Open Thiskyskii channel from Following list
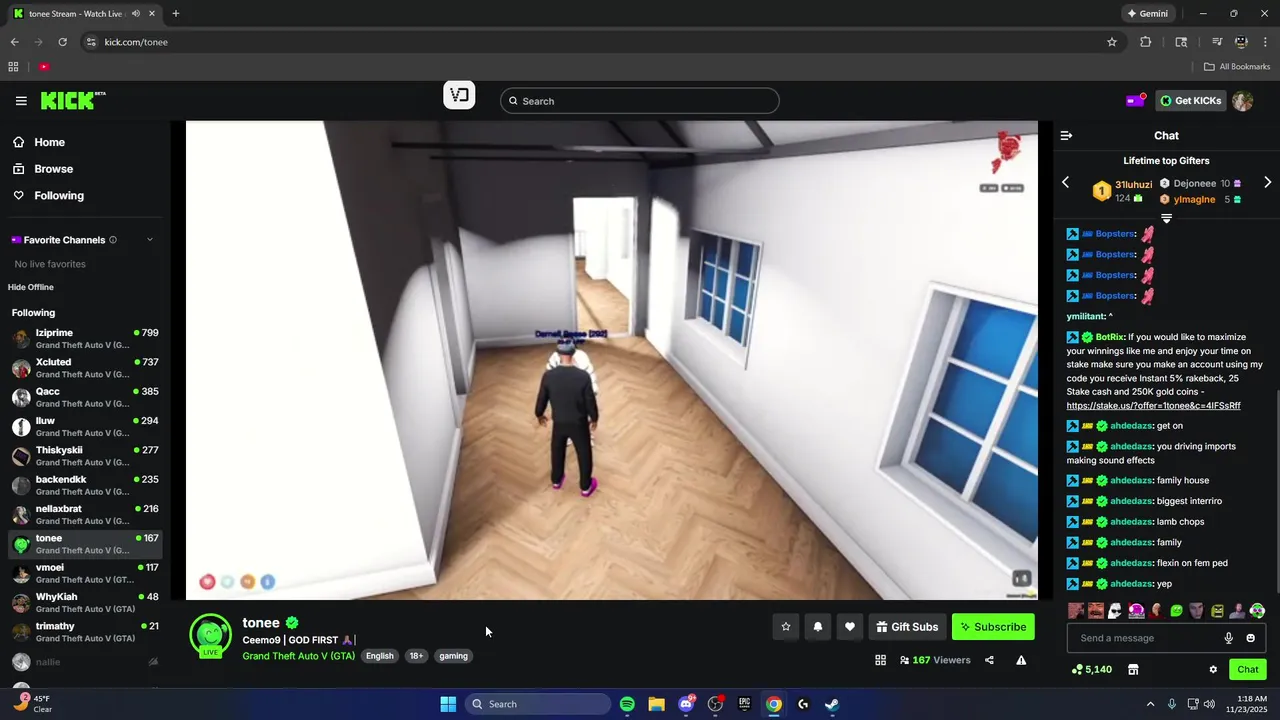The width and height of the screenshot is (1280, 720). tap(85, 456)
